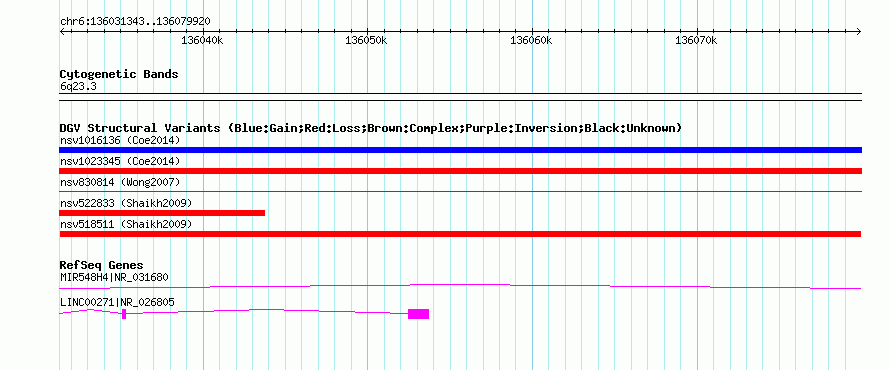Image resolution: width=890 pixels, height=370 pixels.
Task: Click the large magenta LINC00271 exon block
Action: click(x=418, y=314)
